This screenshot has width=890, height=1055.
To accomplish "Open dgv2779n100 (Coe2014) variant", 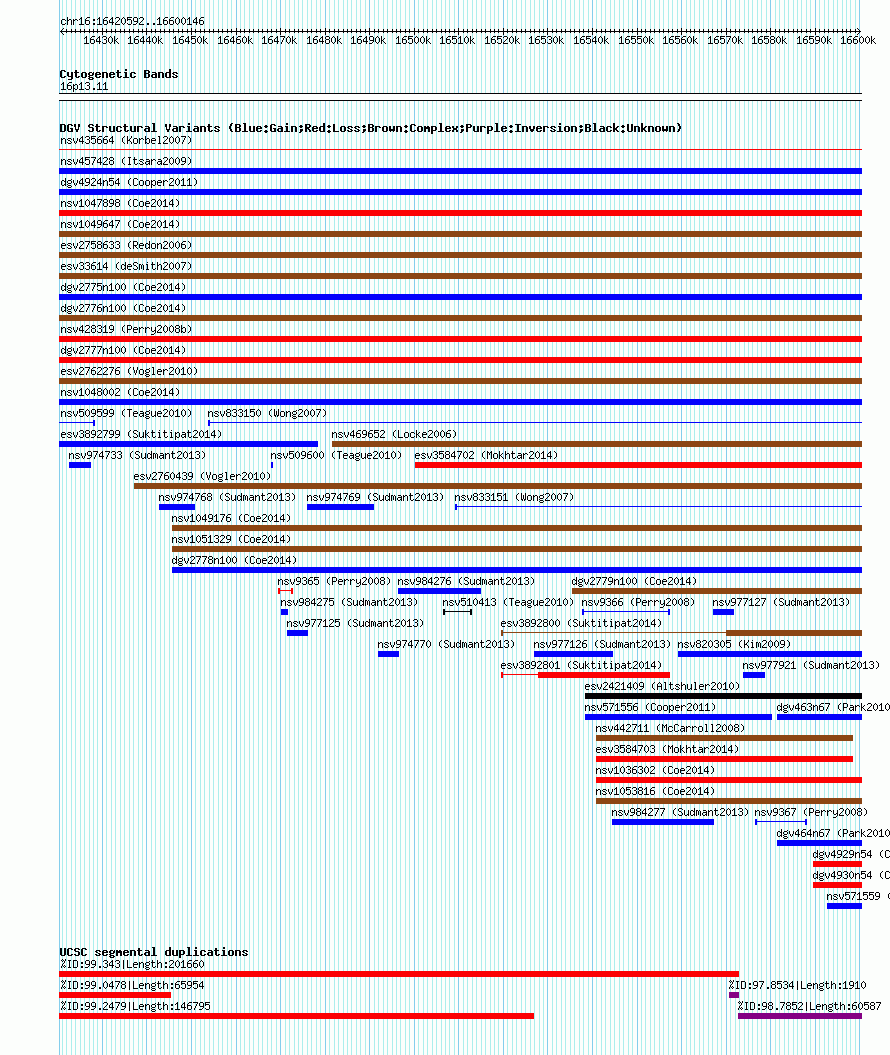I will point(634,581).
